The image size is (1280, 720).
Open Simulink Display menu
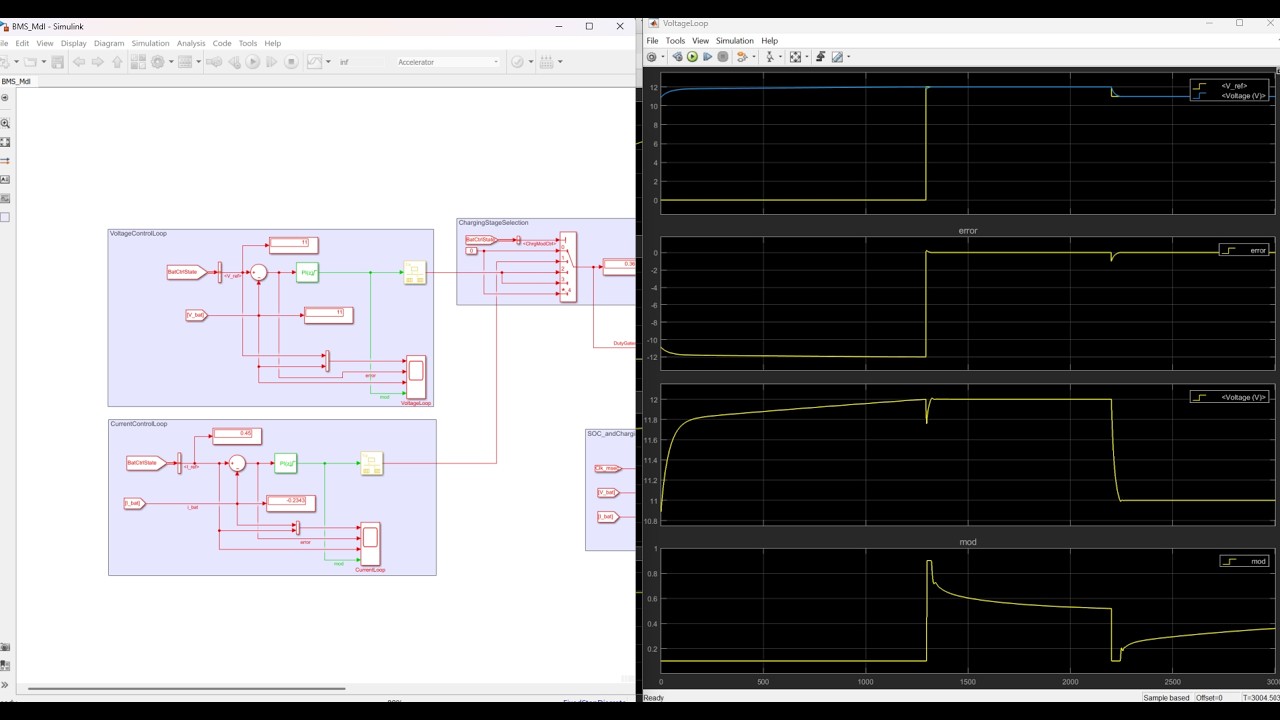tap(74, 43)
